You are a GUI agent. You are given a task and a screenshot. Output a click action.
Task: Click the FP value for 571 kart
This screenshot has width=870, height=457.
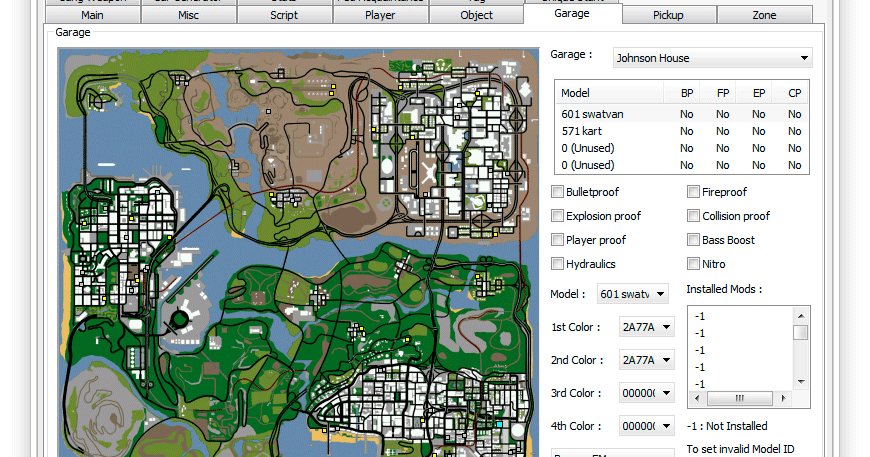pos(722,131)
